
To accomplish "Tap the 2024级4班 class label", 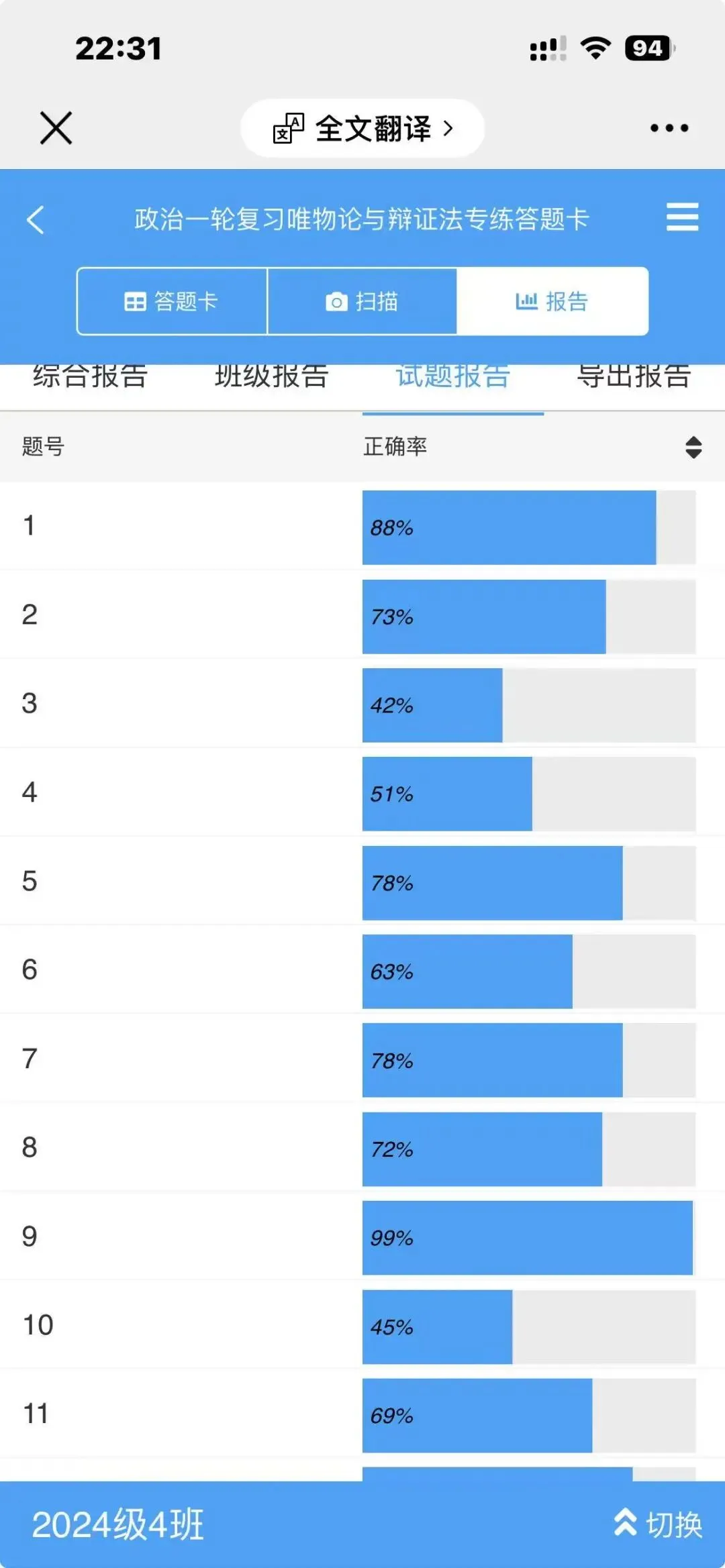I will click(x=118, y=1524).
